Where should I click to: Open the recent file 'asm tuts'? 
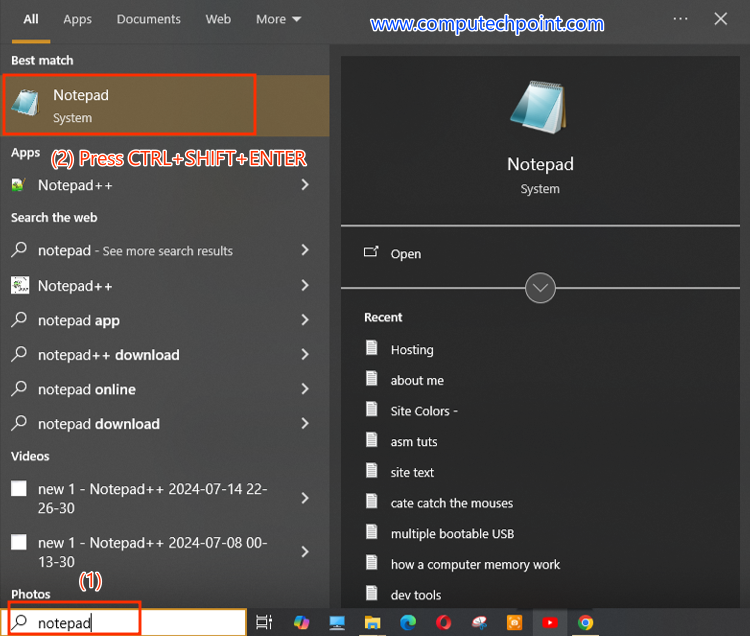[413, 442]
